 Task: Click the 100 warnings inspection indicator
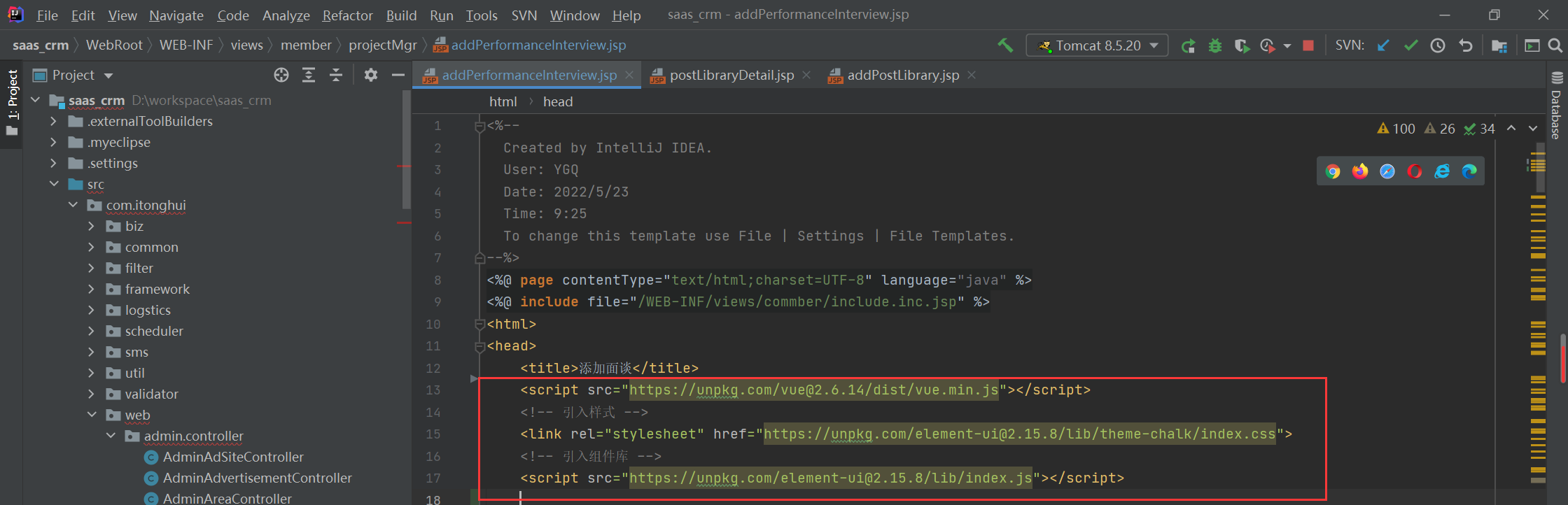coord(1396,129)
